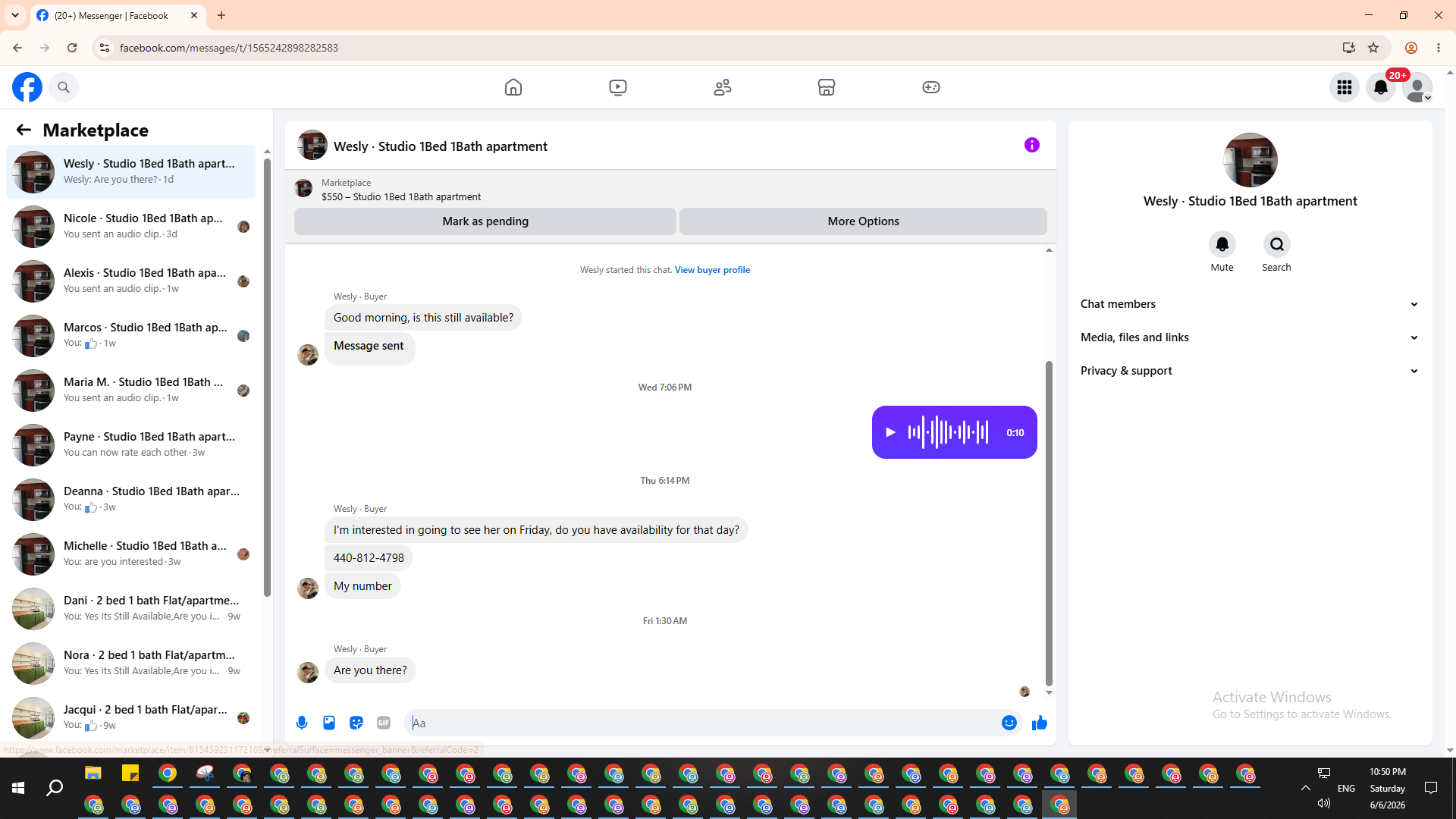1456x819 pixels.
Task: Open the Deanna Studio 1Bed conversation
Action: [130, 500]
